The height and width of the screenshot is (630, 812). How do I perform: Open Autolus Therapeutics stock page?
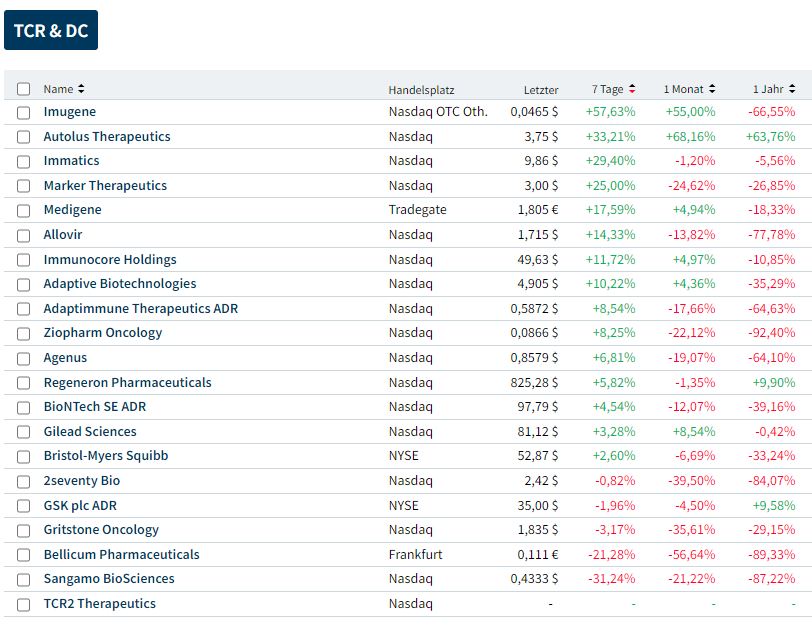[107, 136]
